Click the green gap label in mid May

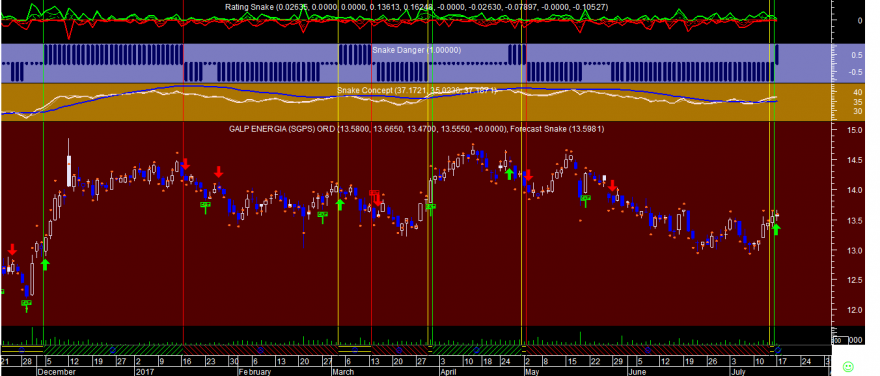point(585,198)
